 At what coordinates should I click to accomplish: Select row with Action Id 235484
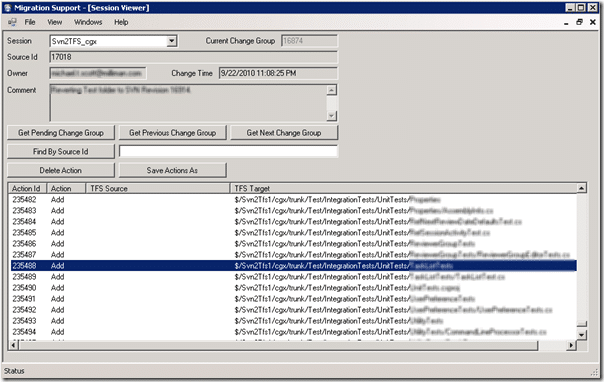coord(293,222)
